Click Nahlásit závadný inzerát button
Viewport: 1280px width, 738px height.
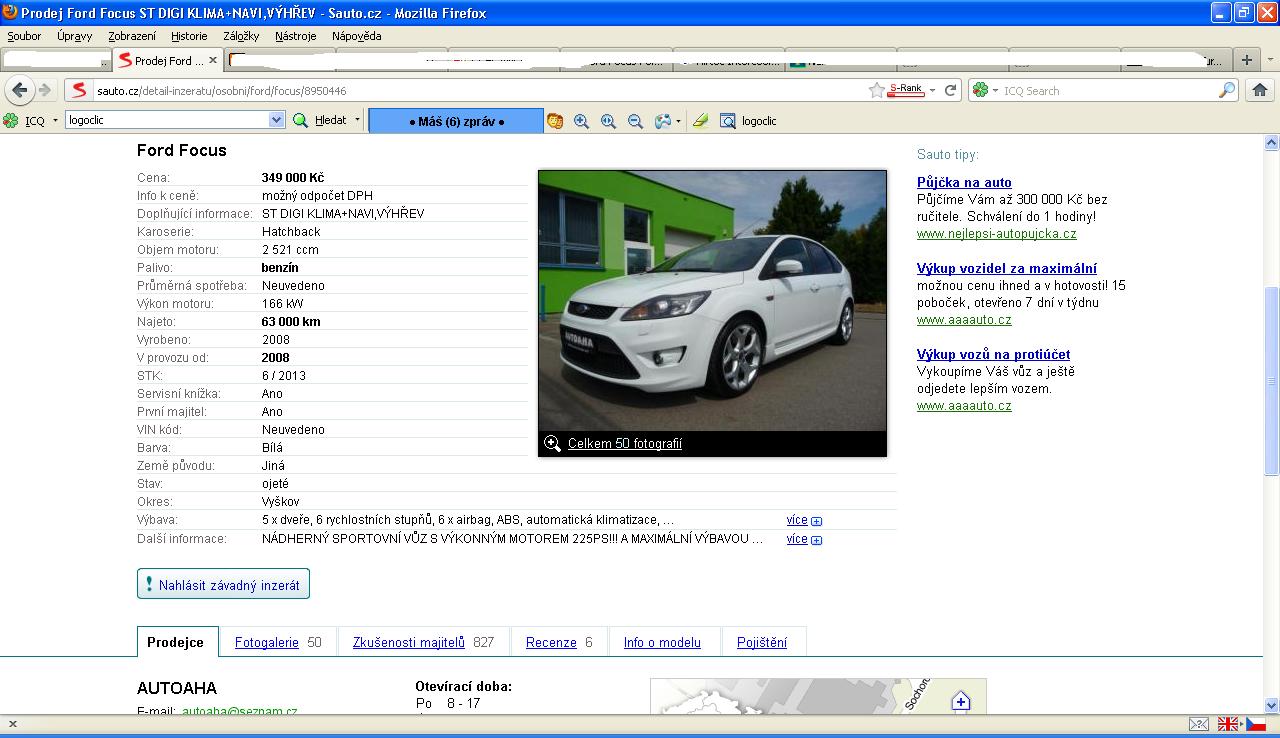coord(223,585)
